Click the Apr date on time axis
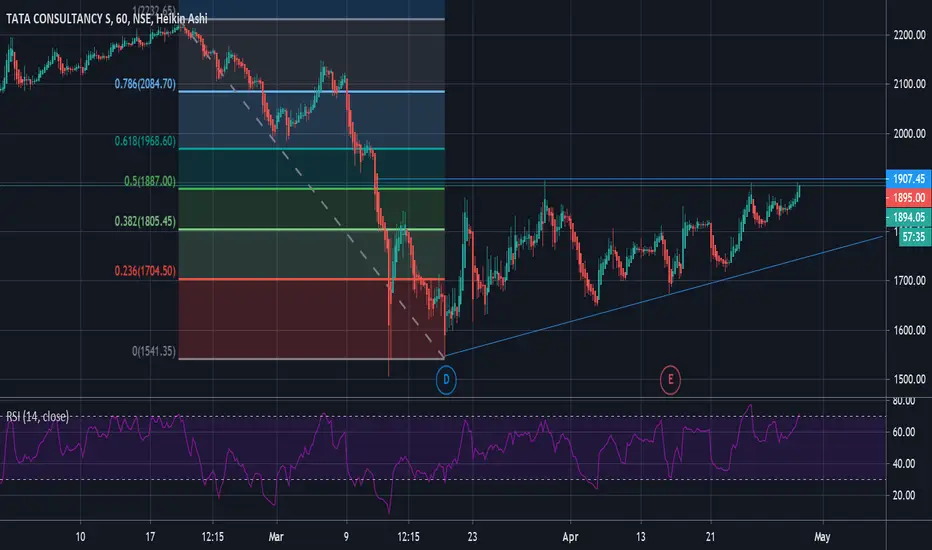This screenshot has height=550, width=932. [570, 536]
